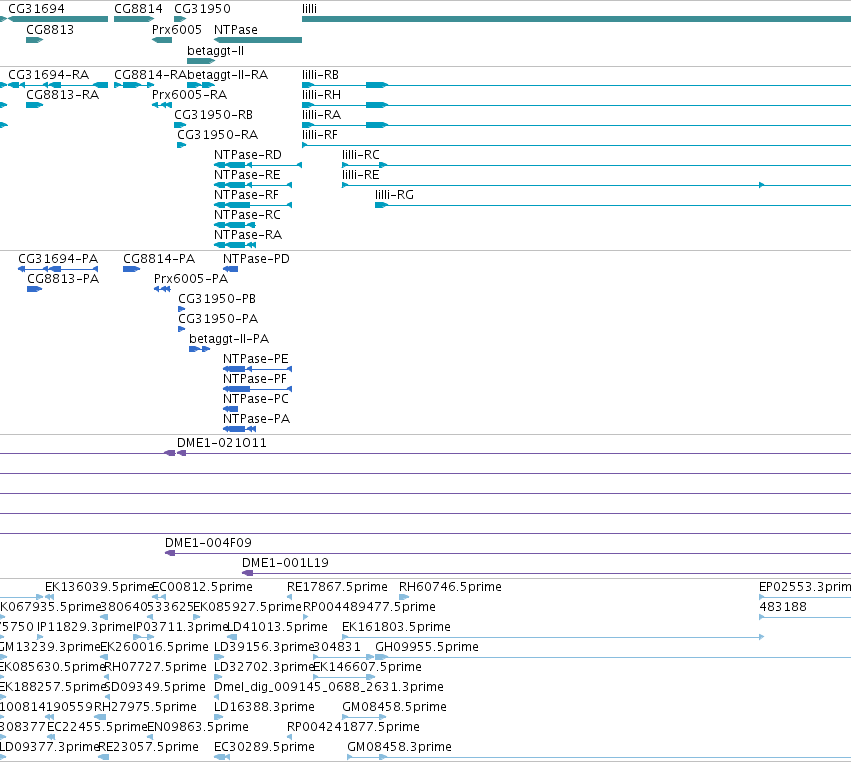Click EST label RE23057.5prime
This screenshot has height=762, width=851.
click(x=149, y=747)
